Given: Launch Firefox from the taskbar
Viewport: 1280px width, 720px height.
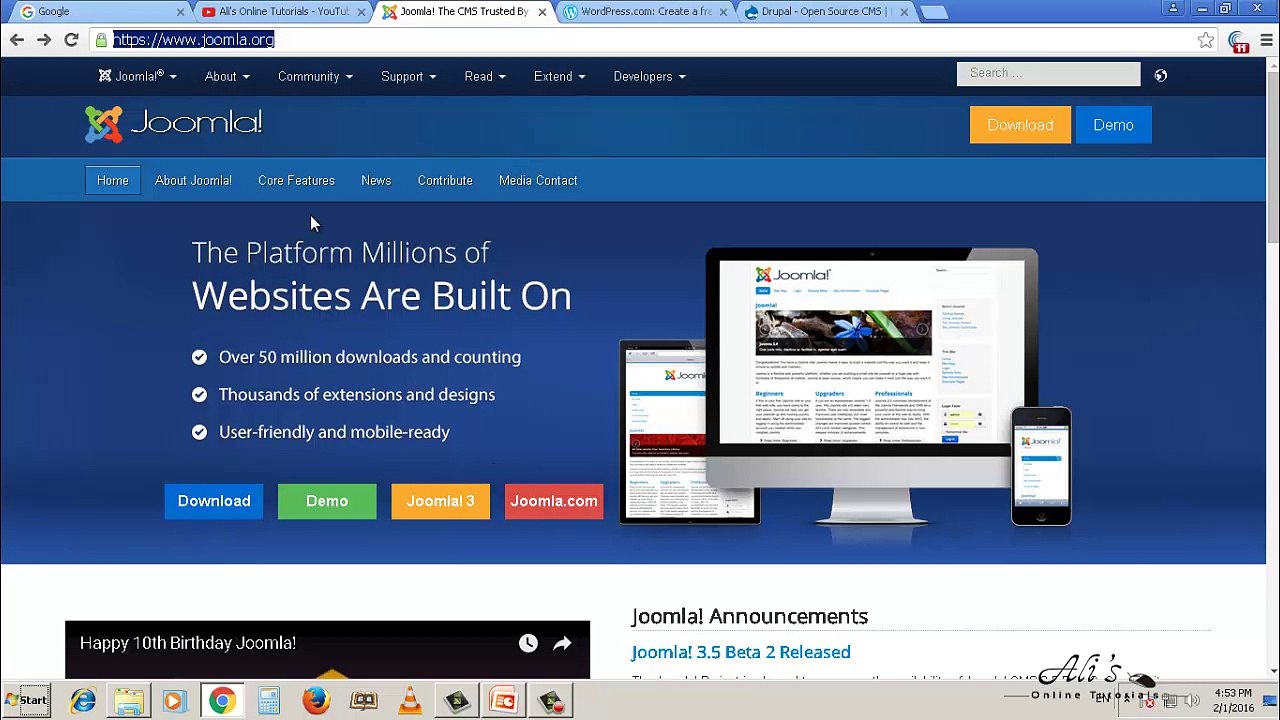Looking at the screenshot, I should tap(316, 700).
